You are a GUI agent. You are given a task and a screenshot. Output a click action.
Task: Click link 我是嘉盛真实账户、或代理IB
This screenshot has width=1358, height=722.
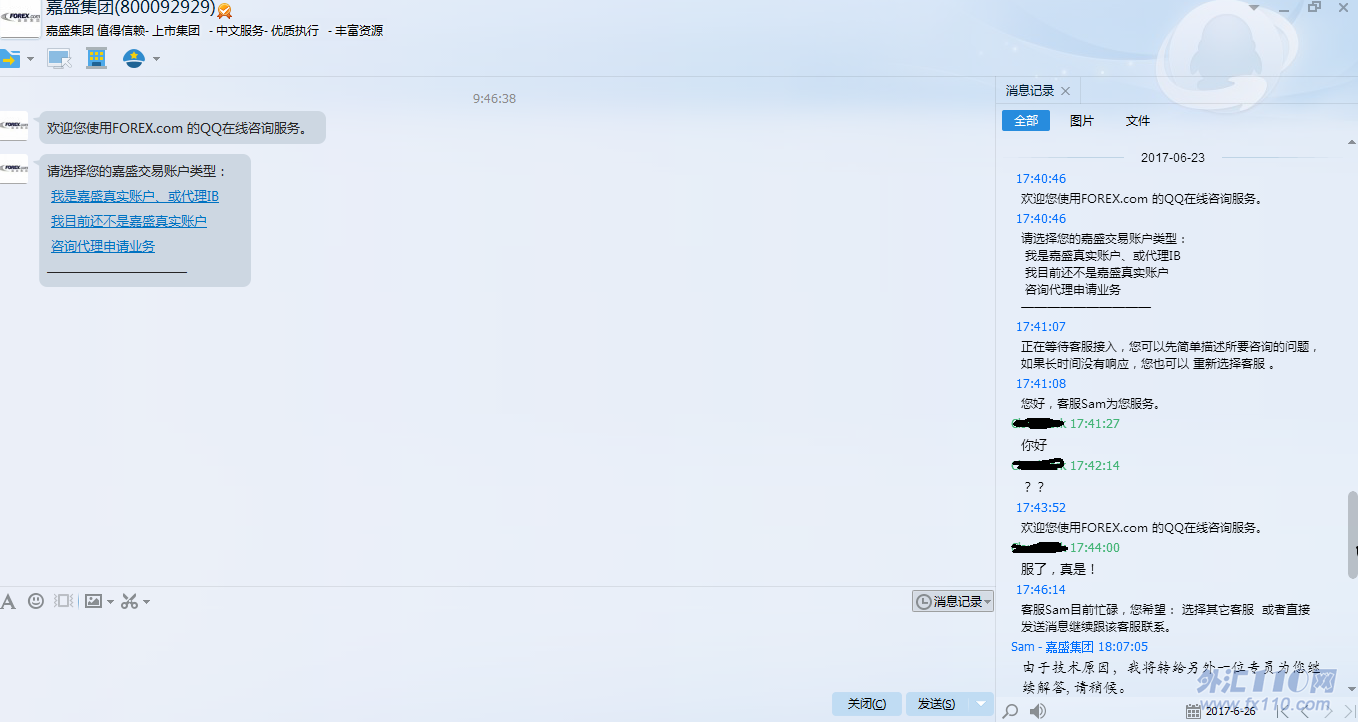135,196
